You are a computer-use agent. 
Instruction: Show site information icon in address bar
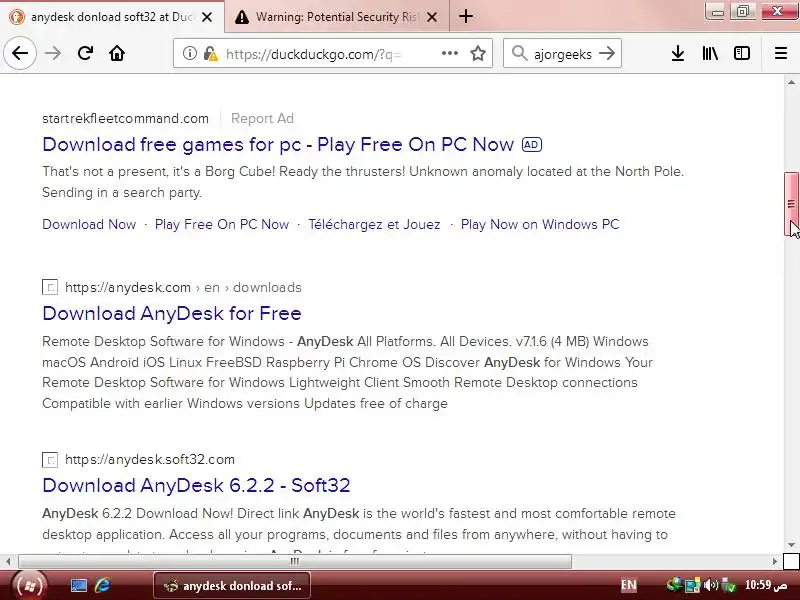click(189, 53)
